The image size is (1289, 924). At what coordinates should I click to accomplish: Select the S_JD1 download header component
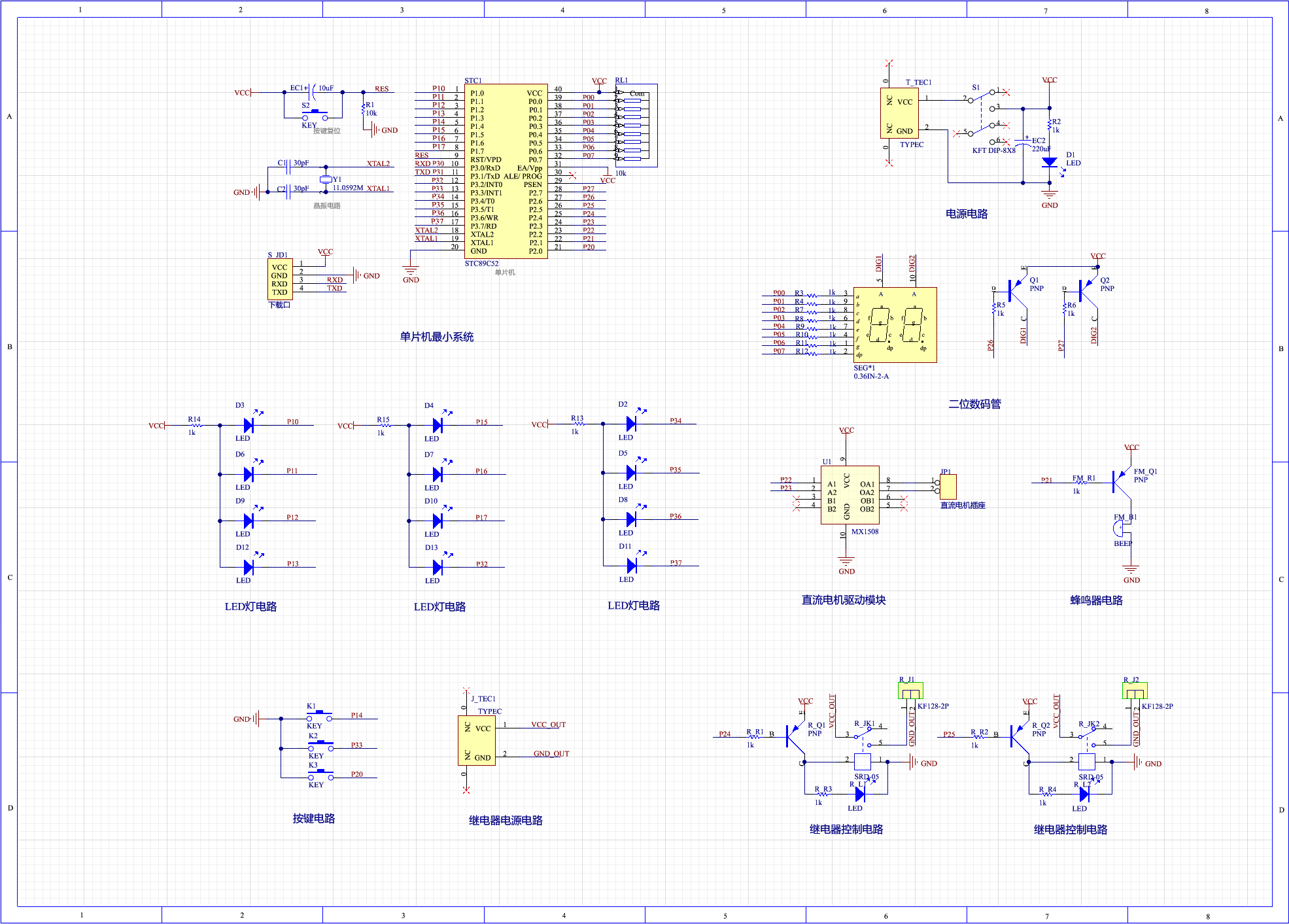point(280,279)
